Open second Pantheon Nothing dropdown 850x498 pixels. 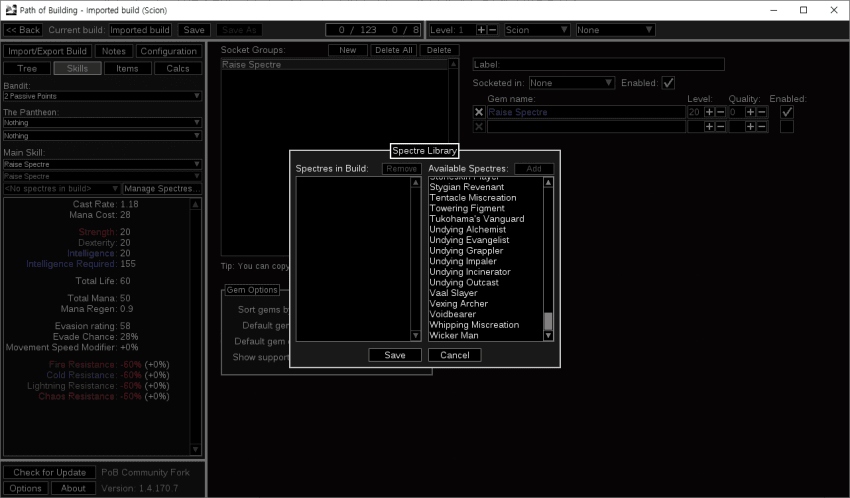102,135
